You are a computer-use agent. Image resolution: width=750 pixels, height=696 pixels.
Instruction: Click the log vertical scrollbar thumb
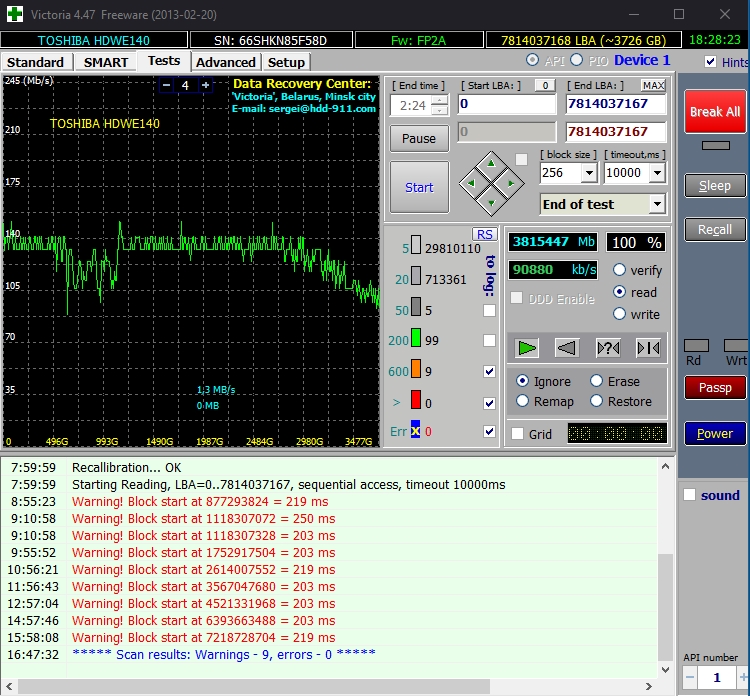[x=665, y=607]
